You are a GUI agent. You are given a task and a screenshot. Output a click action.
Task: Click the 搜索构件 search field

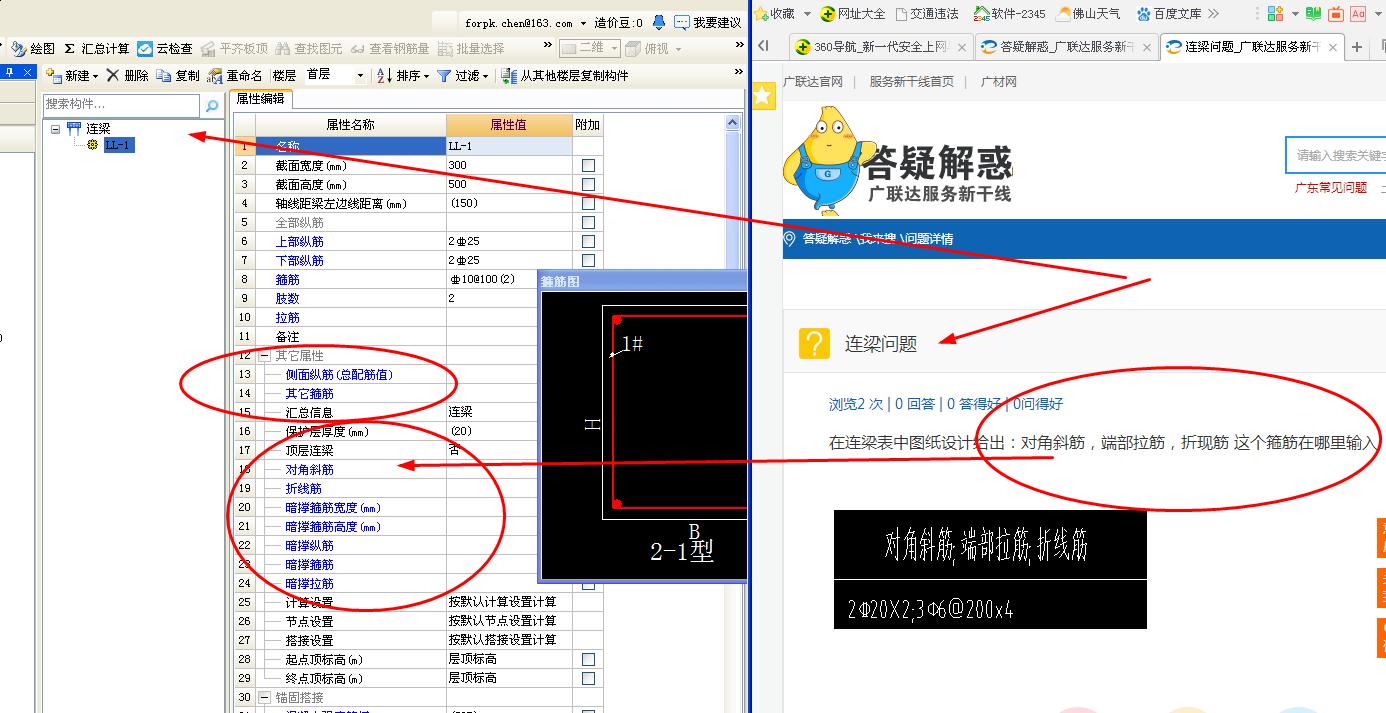(x=122, y=104)
